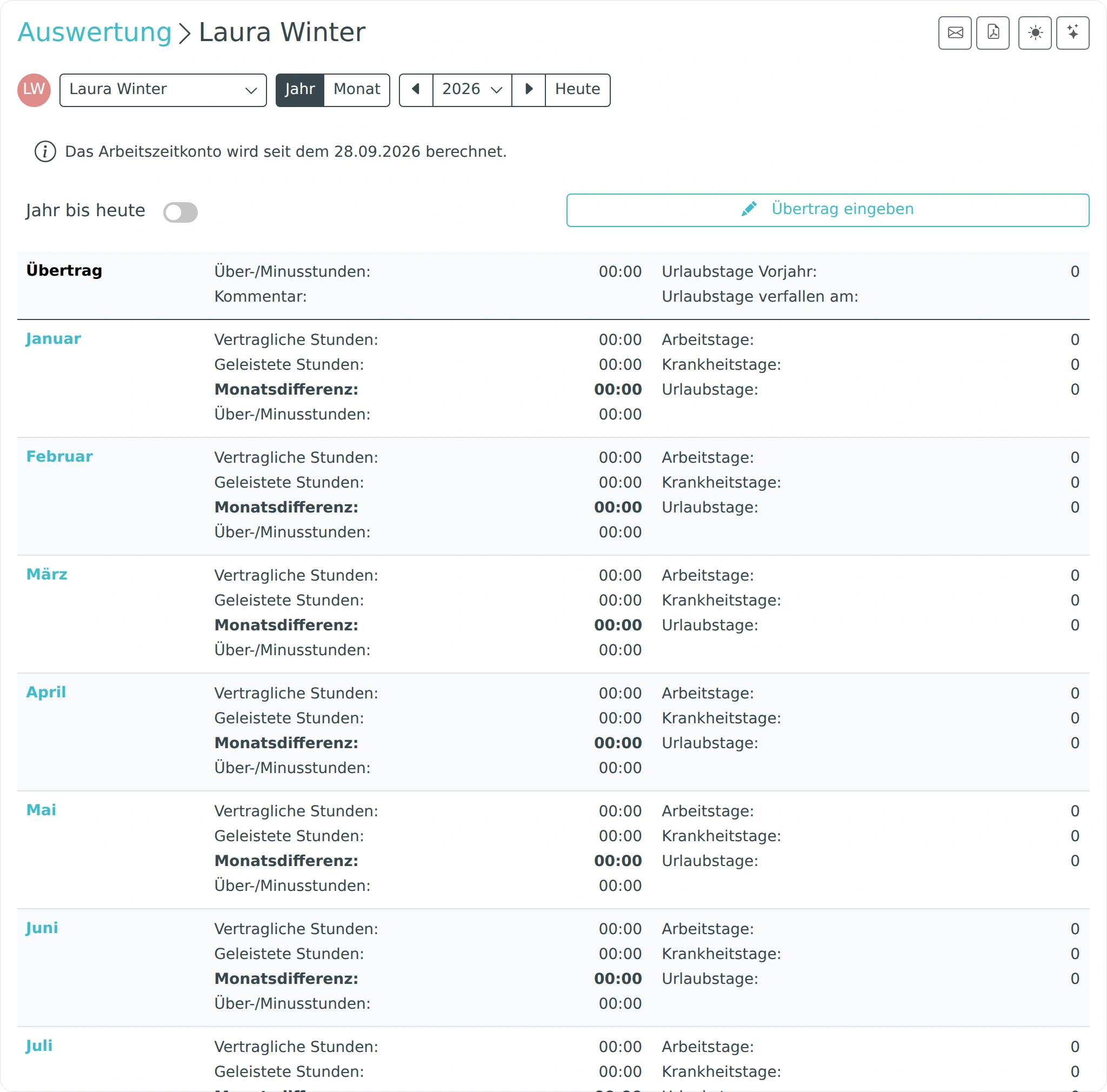The height and width of the screenshot is (1092, 1107).
Task: Go to the previous year arrow
Action: click(416, 90)
